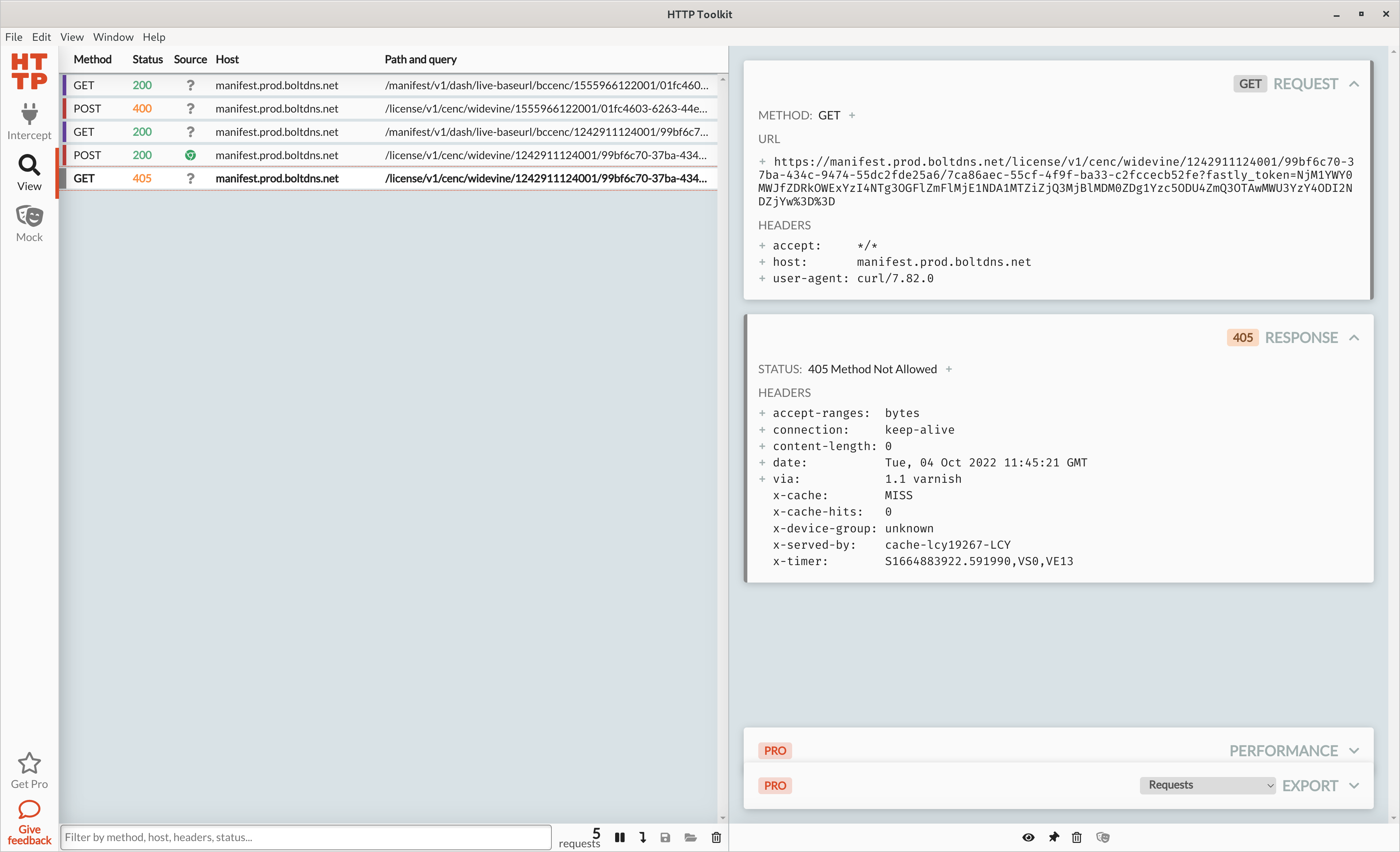
Task: Open the Requests export dropdown
Action: click(x=1207, y=785)
